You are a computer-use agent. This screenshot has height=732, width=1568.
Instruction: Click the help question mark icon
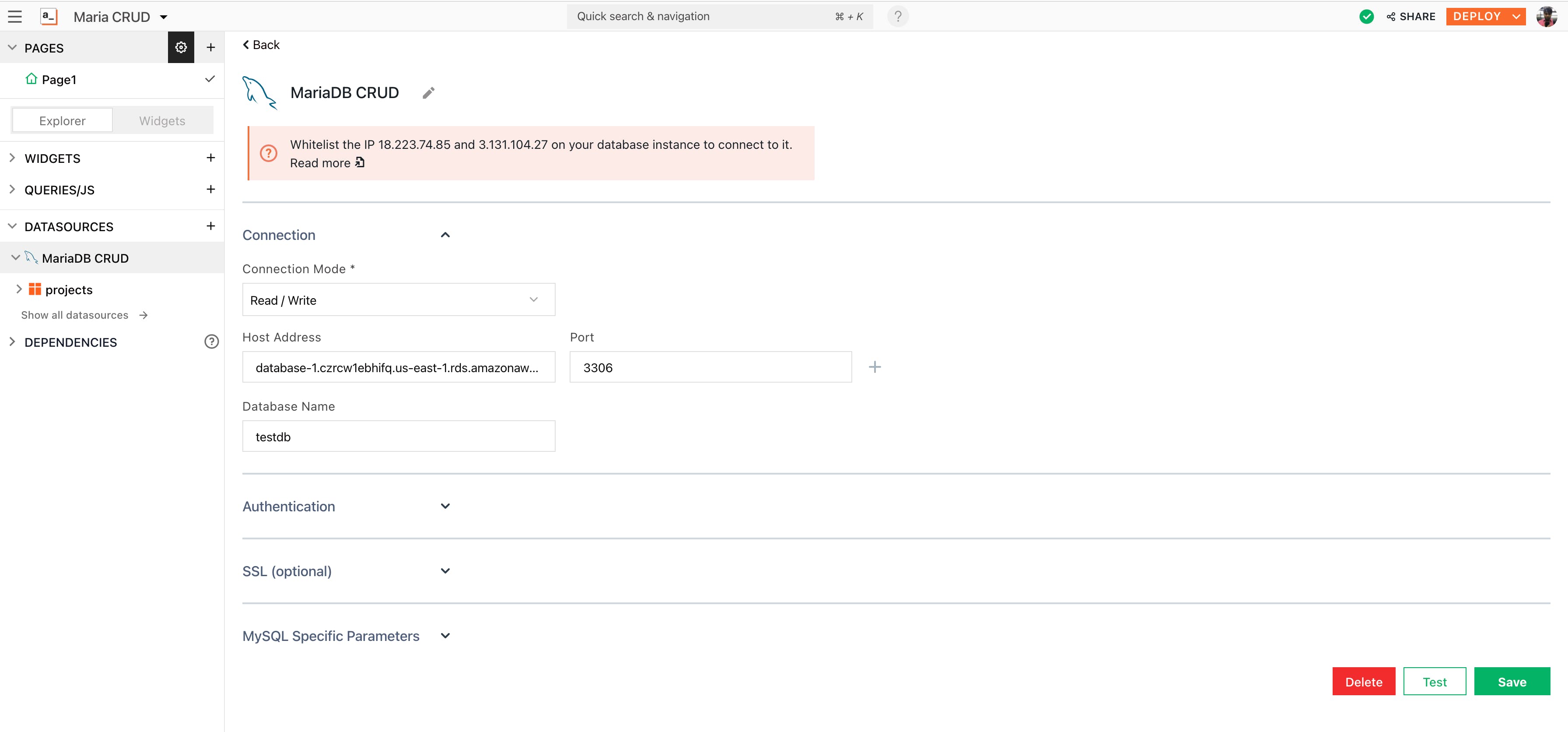point(897,17)
